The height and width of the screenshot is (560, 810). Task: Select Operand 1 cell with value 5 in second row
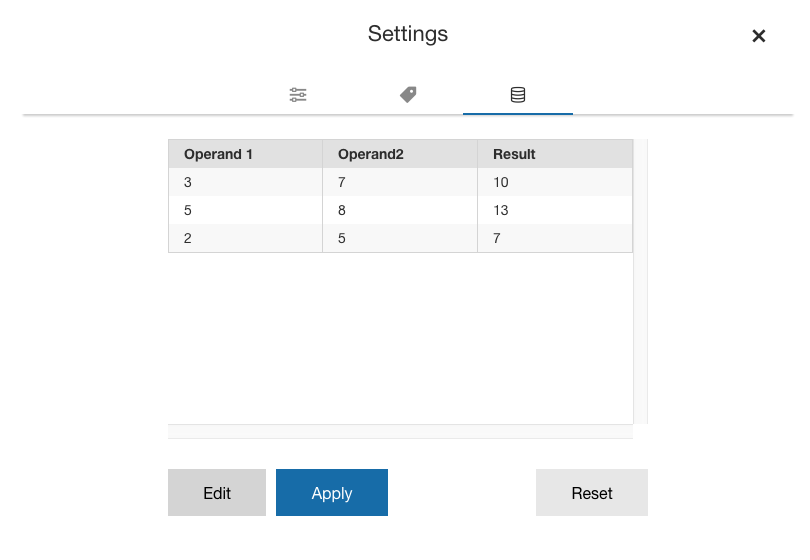245,210
